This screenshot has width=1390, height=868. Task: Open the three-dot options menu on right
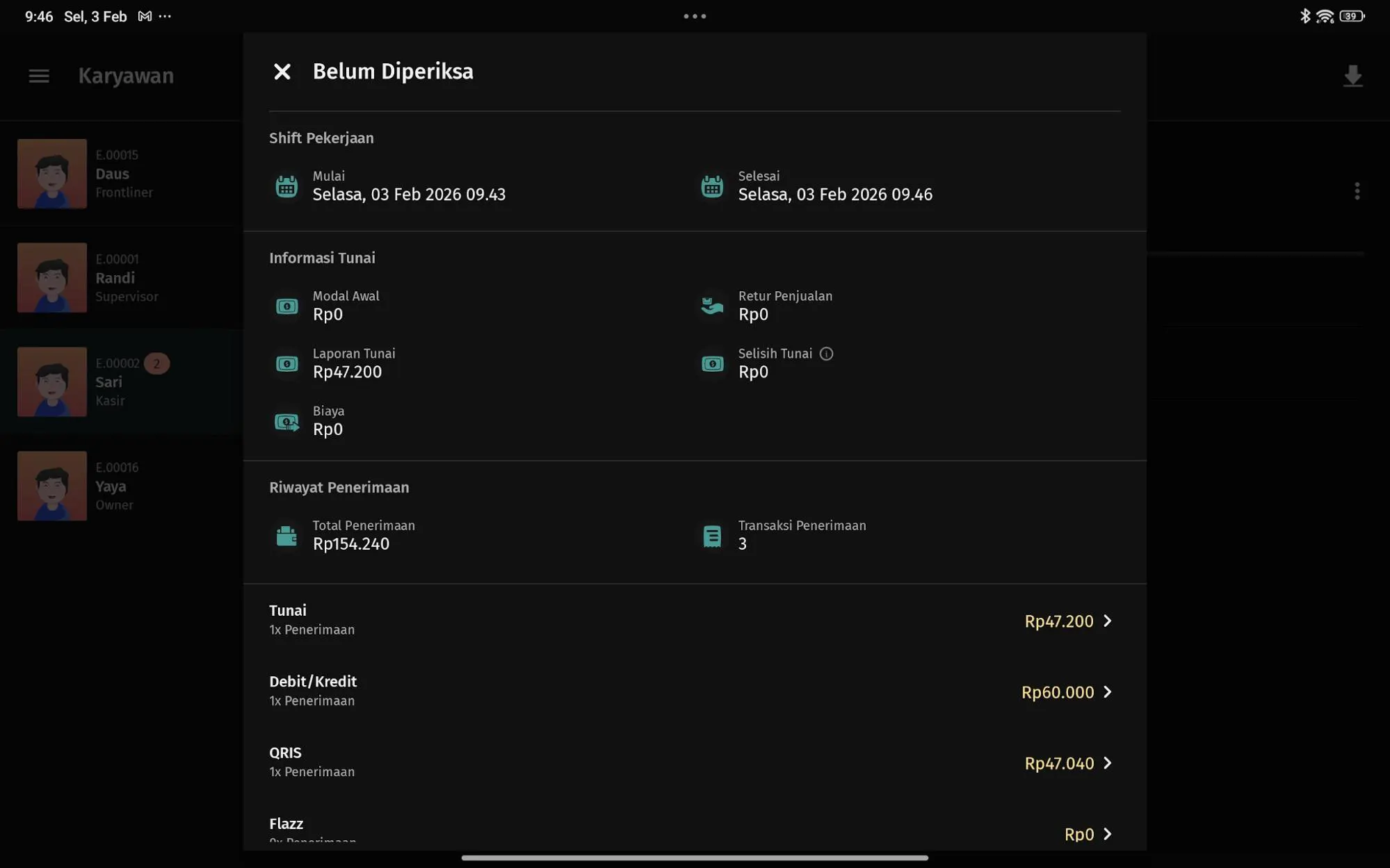[x=1357, y=191]
